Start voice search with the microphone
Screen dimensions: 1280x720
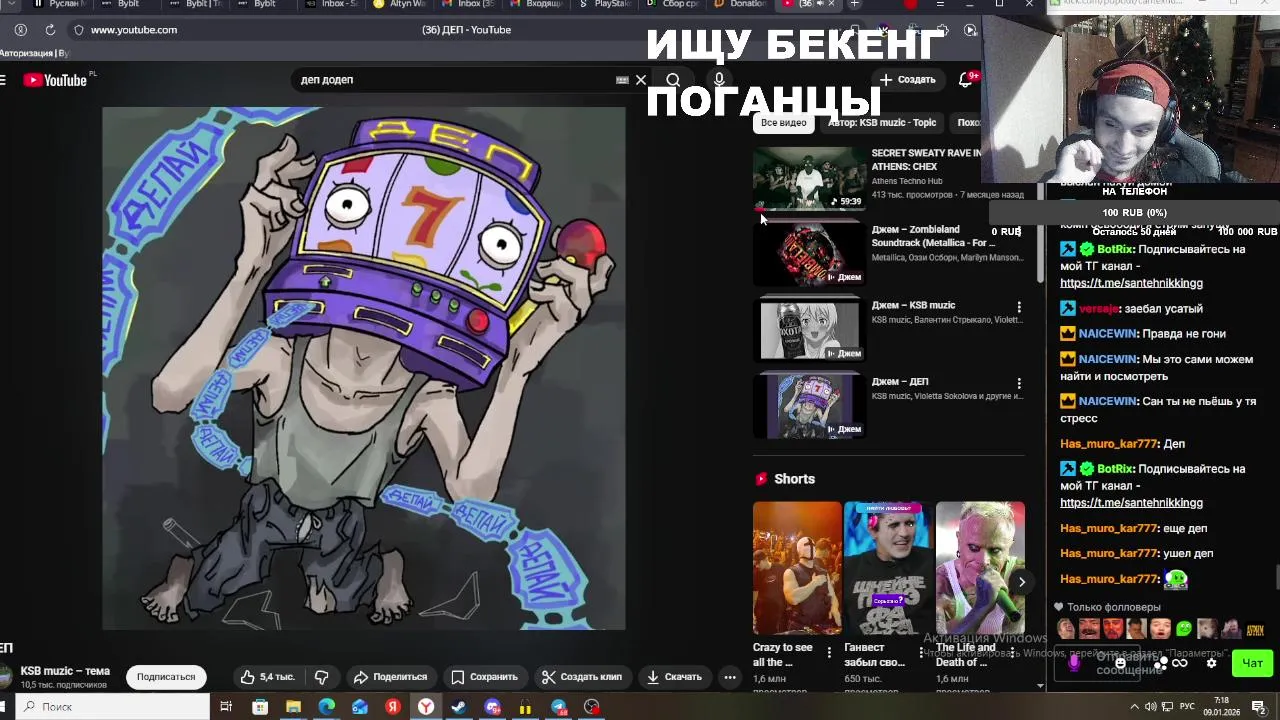pos(719,80)
